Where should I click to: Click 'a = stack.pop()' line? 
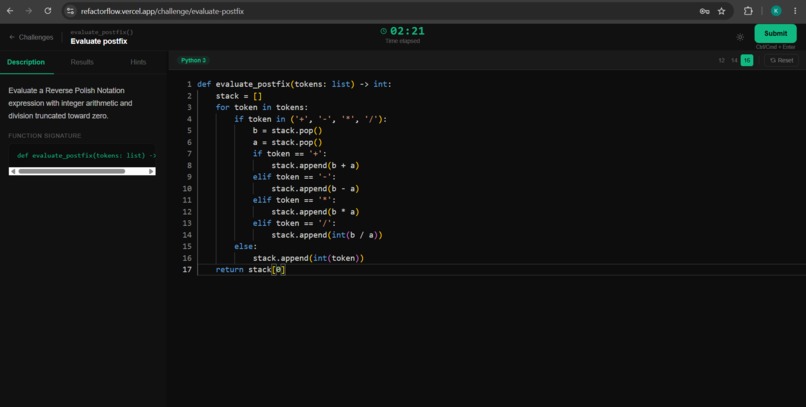click(x=287, y=142)
